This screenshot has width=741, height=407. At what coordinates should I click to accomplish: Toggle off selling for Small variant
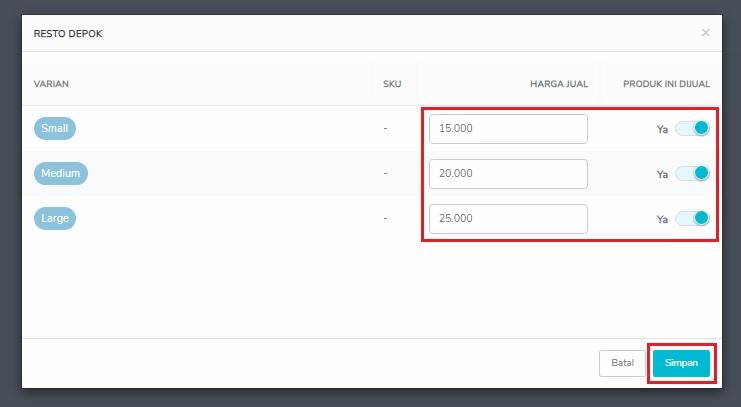(x=692, y=128)
